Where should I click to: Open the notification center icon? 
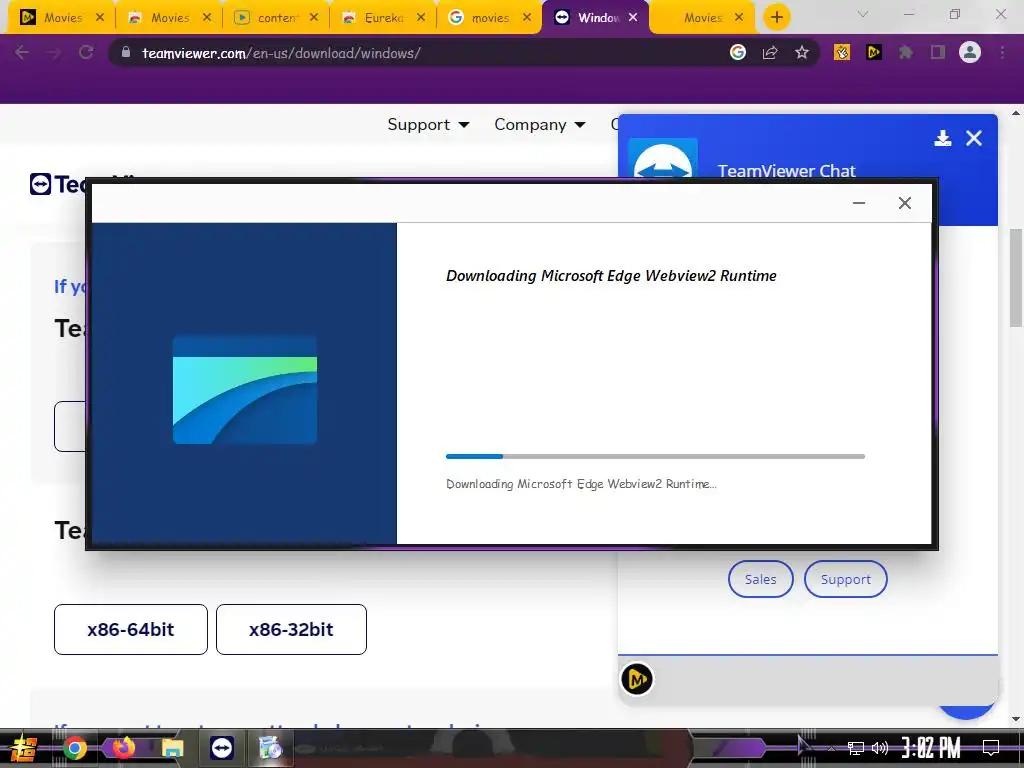[x=991, y=748]
